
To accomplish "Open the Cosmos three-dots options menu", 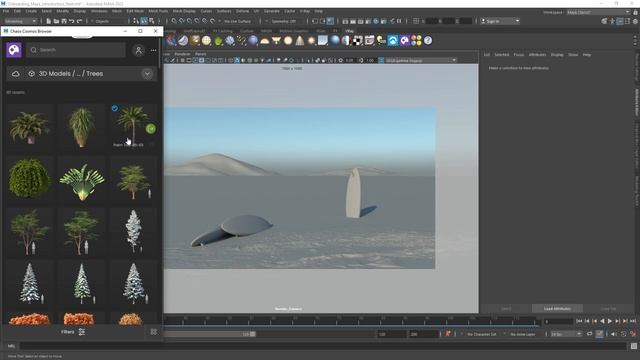I will (x=153, y=50).
